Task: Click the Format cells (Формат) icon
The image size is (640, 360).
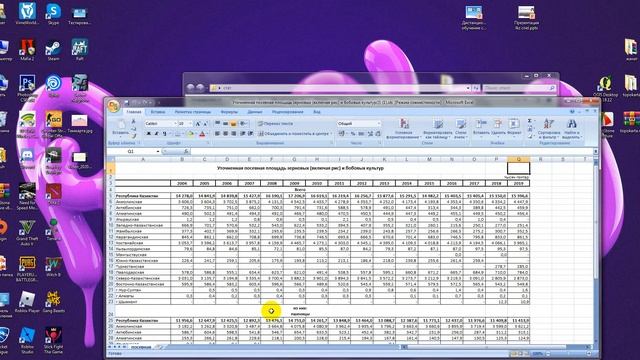Action: pyautogui.click(x=514, y=124)
